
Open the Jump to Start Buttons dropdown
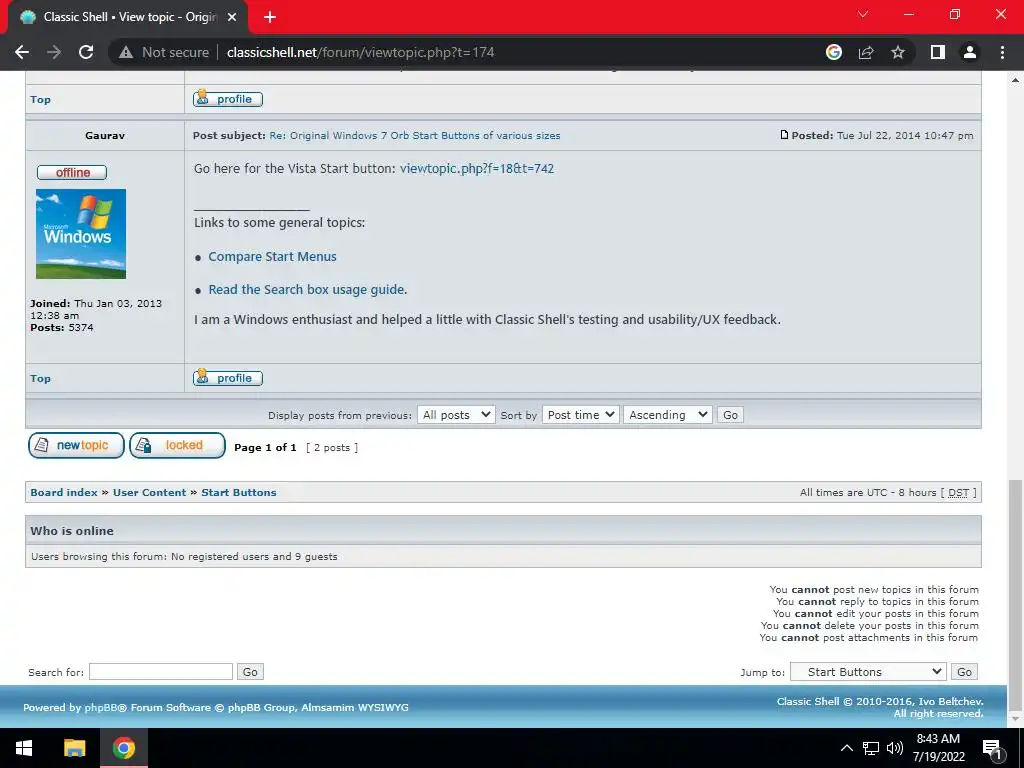pos(868,671)
